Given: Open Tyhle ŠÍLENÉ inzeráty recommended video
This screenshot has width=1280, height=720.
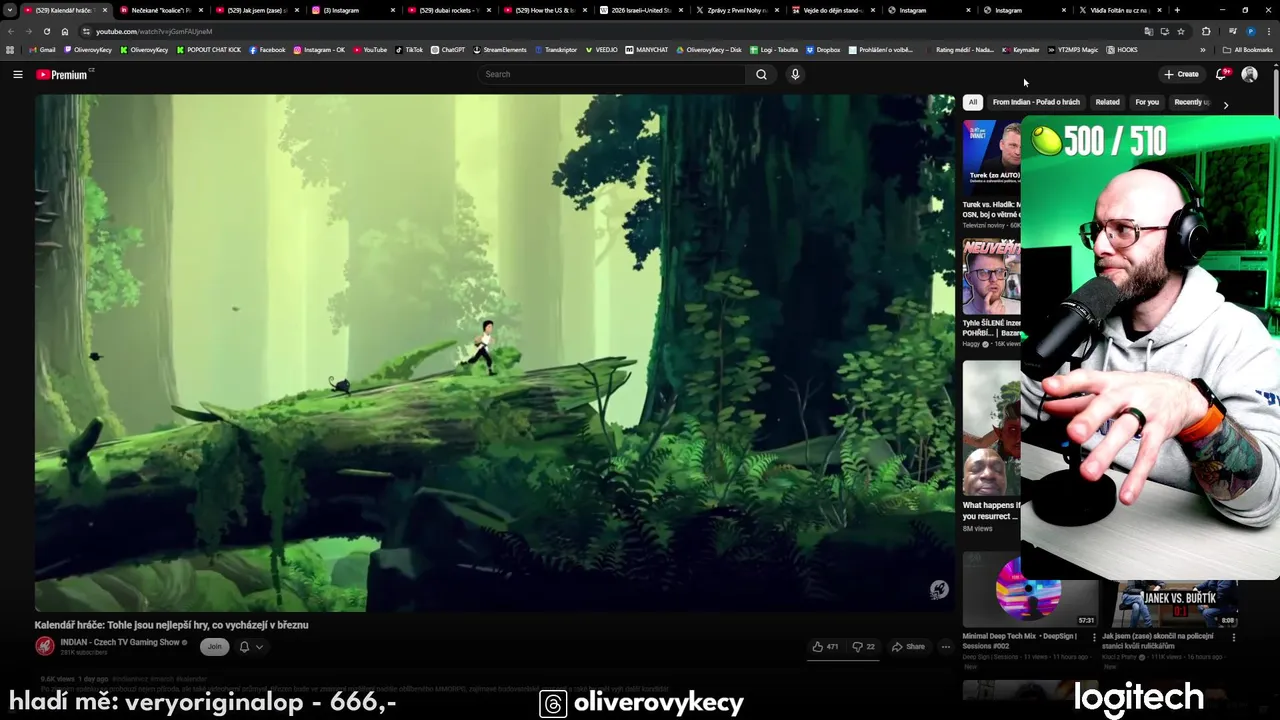Looking at the screenshot, I should 991,275.
